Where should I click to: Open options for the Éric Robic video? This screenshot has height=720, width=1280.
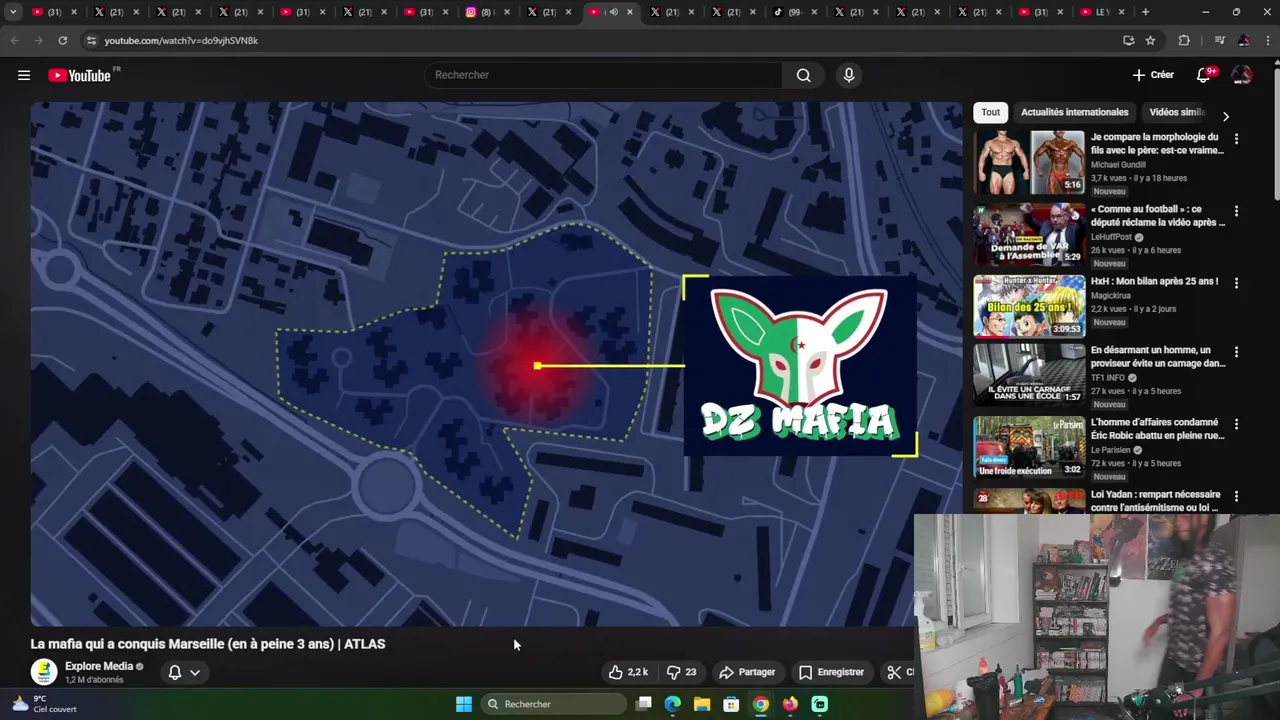pos(1236,424)
